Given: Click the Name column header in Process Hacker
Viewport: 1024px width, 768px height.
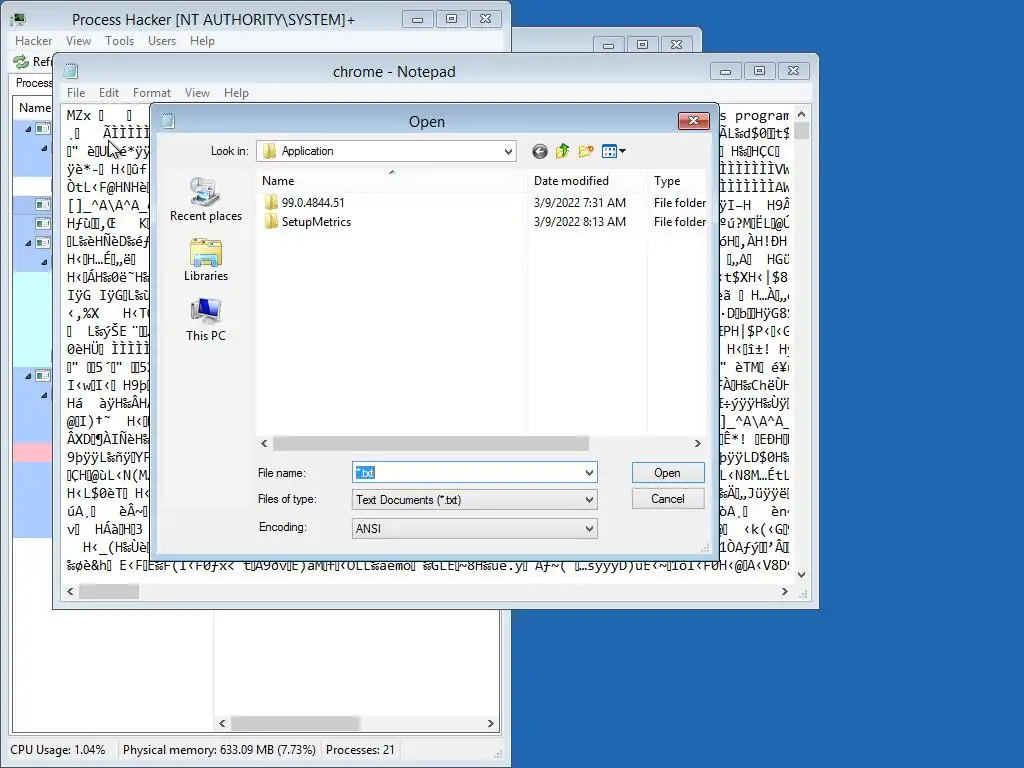Looking at the screenshot, I should click(x=34, y=108).
